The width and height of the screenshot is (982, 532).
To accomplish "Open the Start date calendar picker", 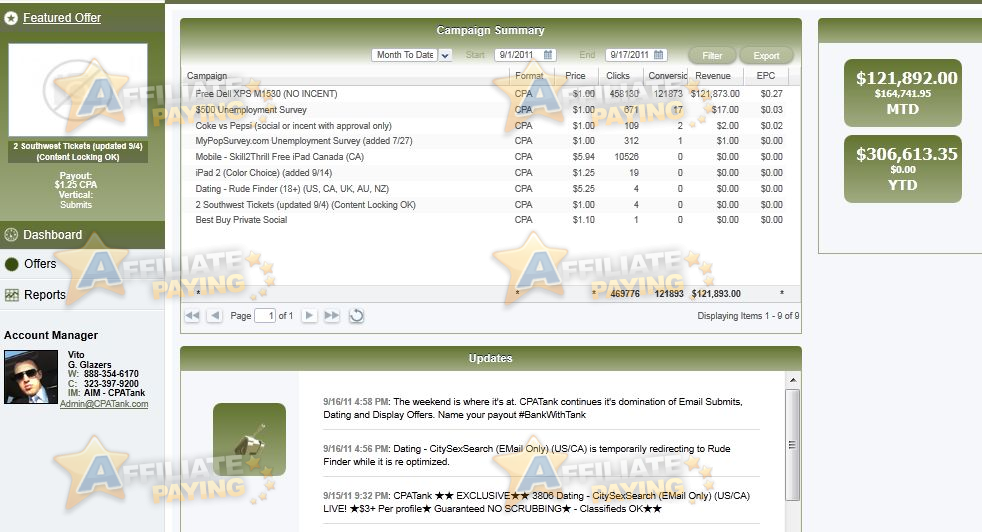I will click(548, 55).
